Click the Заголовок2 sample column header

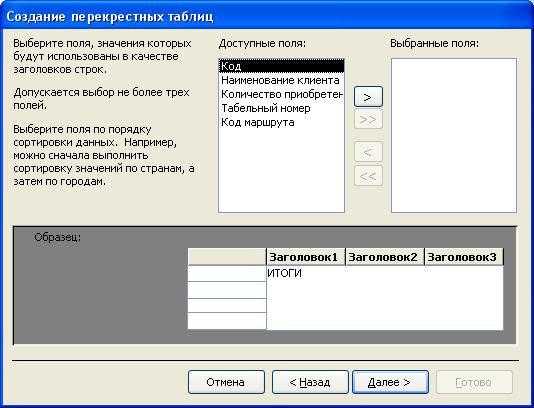pos(384,257)
